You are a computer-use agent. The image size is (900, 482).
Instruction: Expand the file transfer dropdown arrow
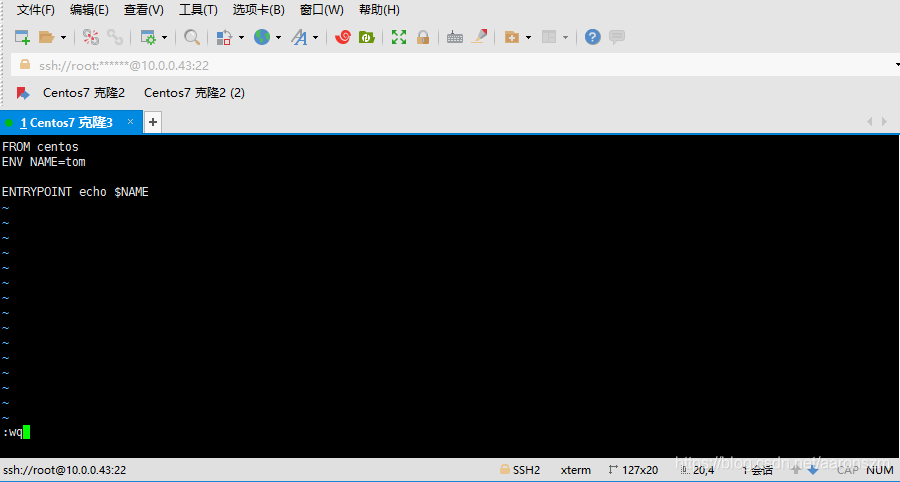pos(241,38)
